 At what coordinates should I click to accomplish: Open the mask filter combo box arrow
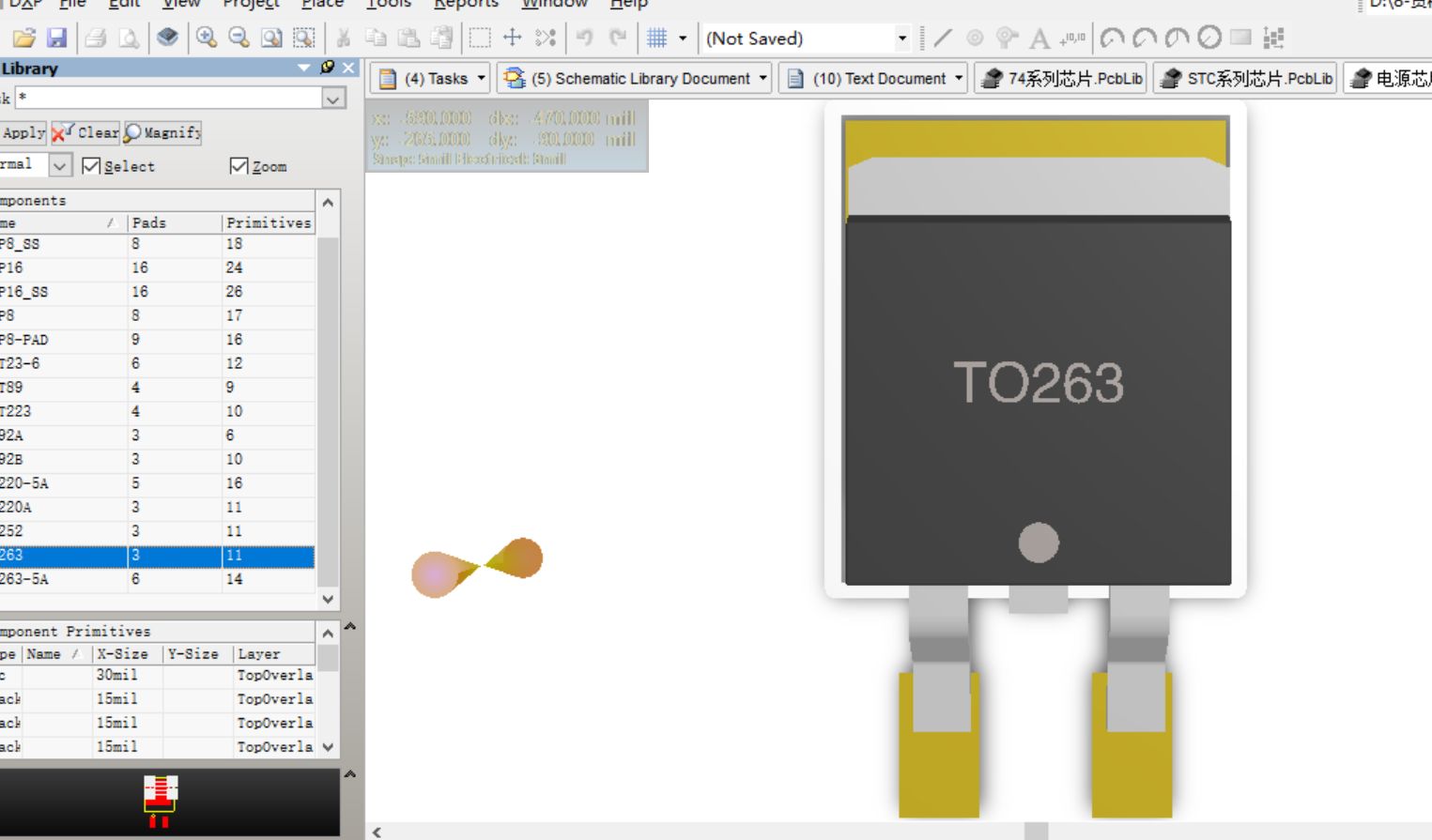333,99
